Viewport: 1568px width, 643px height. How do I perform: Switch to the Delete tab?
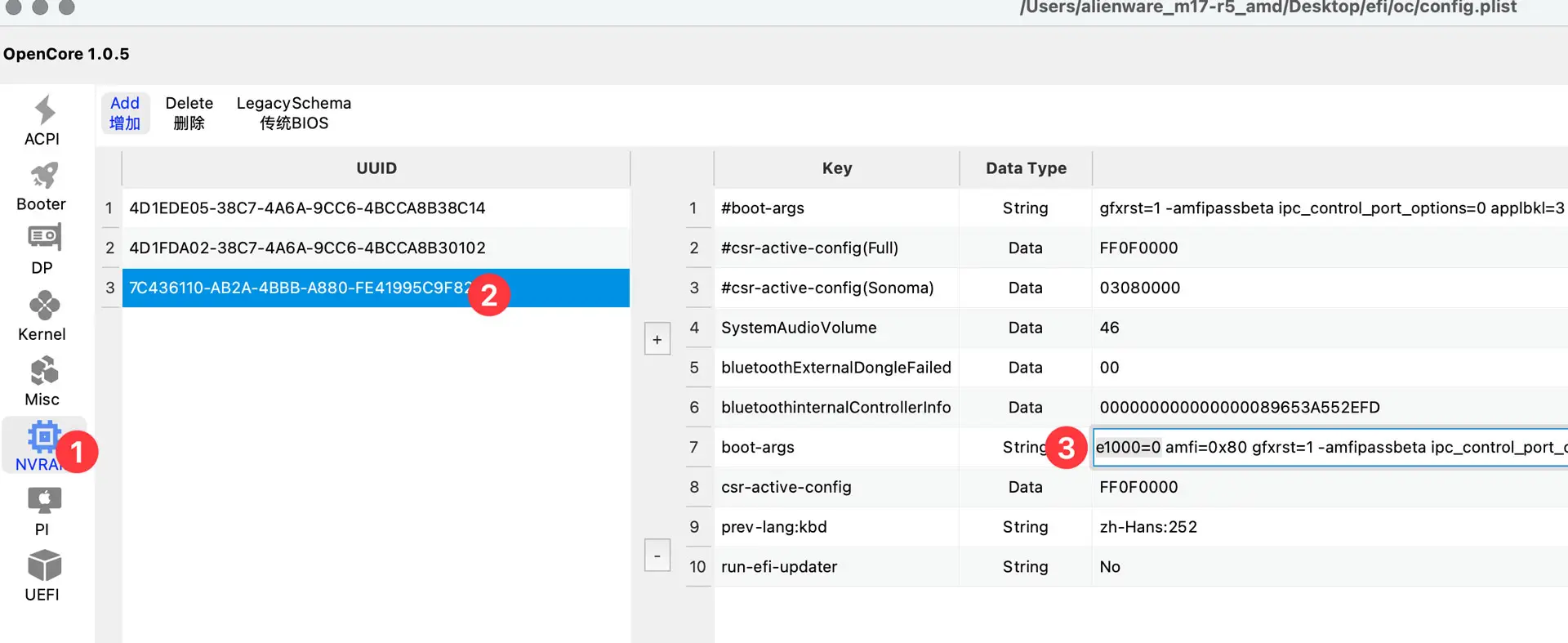click(x=189, y=113)
